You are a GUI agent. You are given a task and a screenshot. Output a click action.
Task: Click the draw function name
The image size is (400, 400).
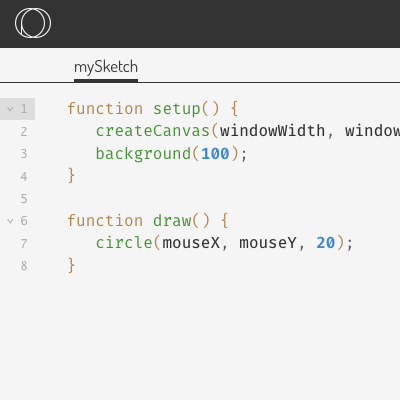coord(172,221)
